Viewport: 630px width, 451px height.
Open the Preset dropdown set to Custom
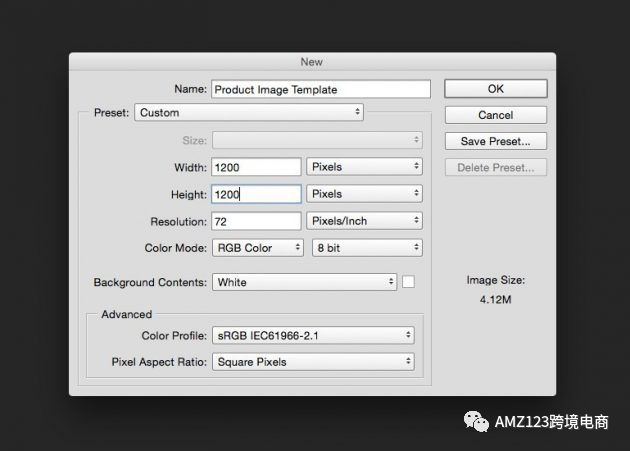point(249,113)
